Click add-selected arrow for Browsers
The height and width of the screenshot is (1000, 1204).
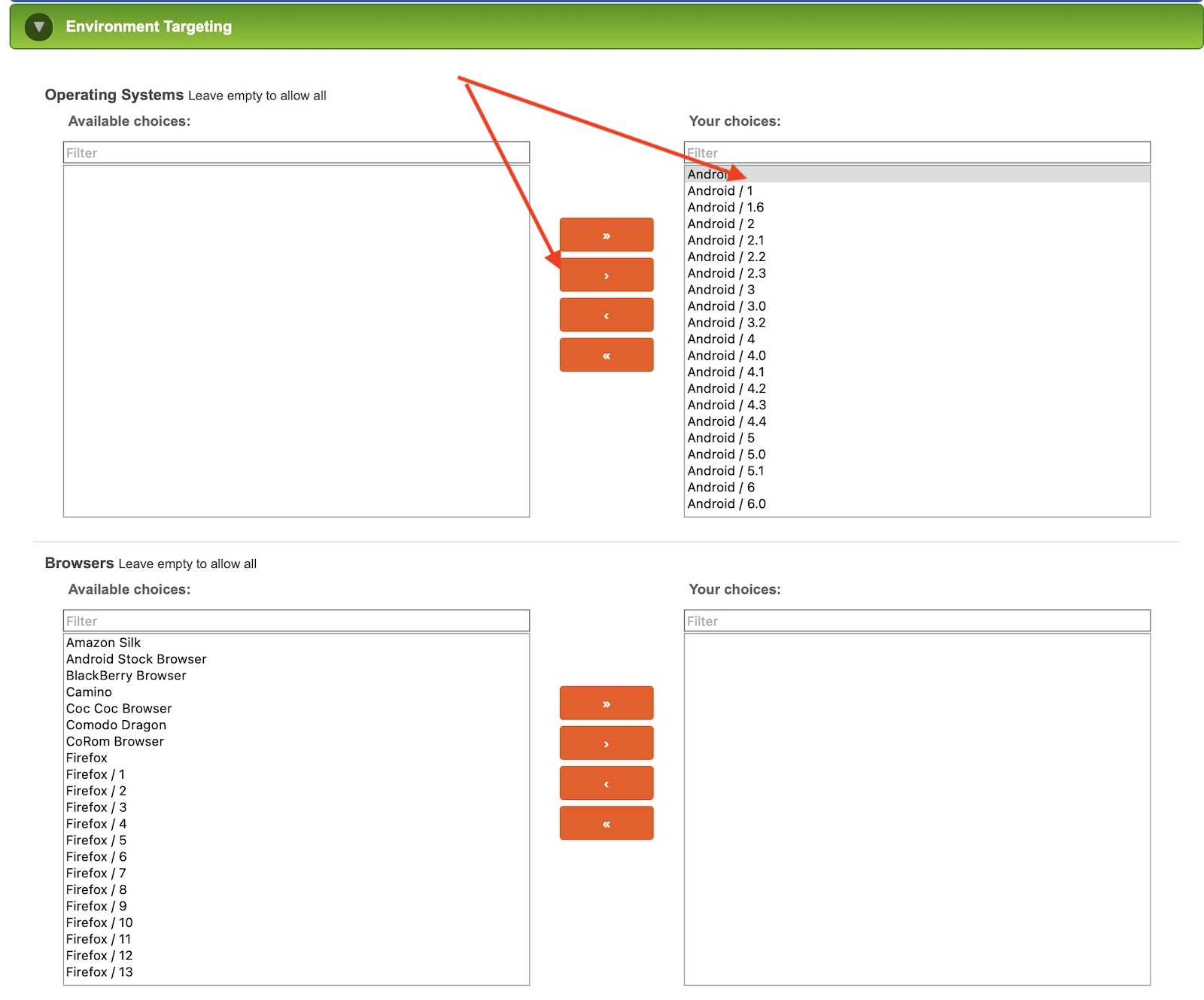click(606, 743)
